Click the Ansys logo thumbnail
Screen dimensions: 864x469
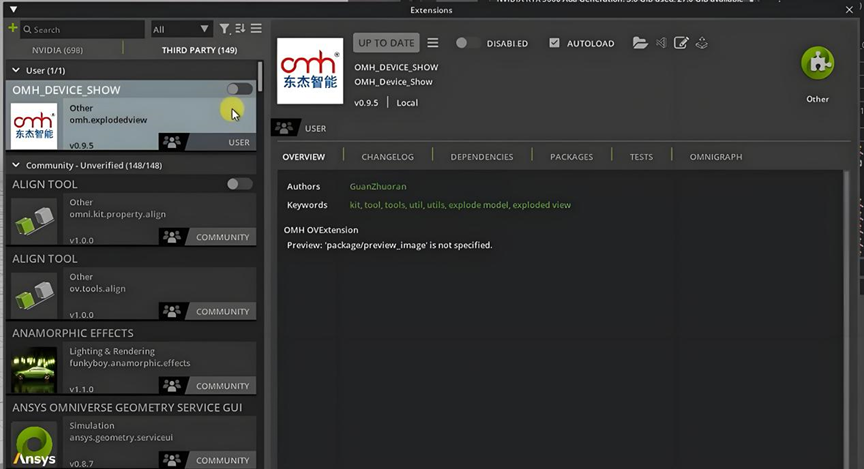tap(34, 444)
